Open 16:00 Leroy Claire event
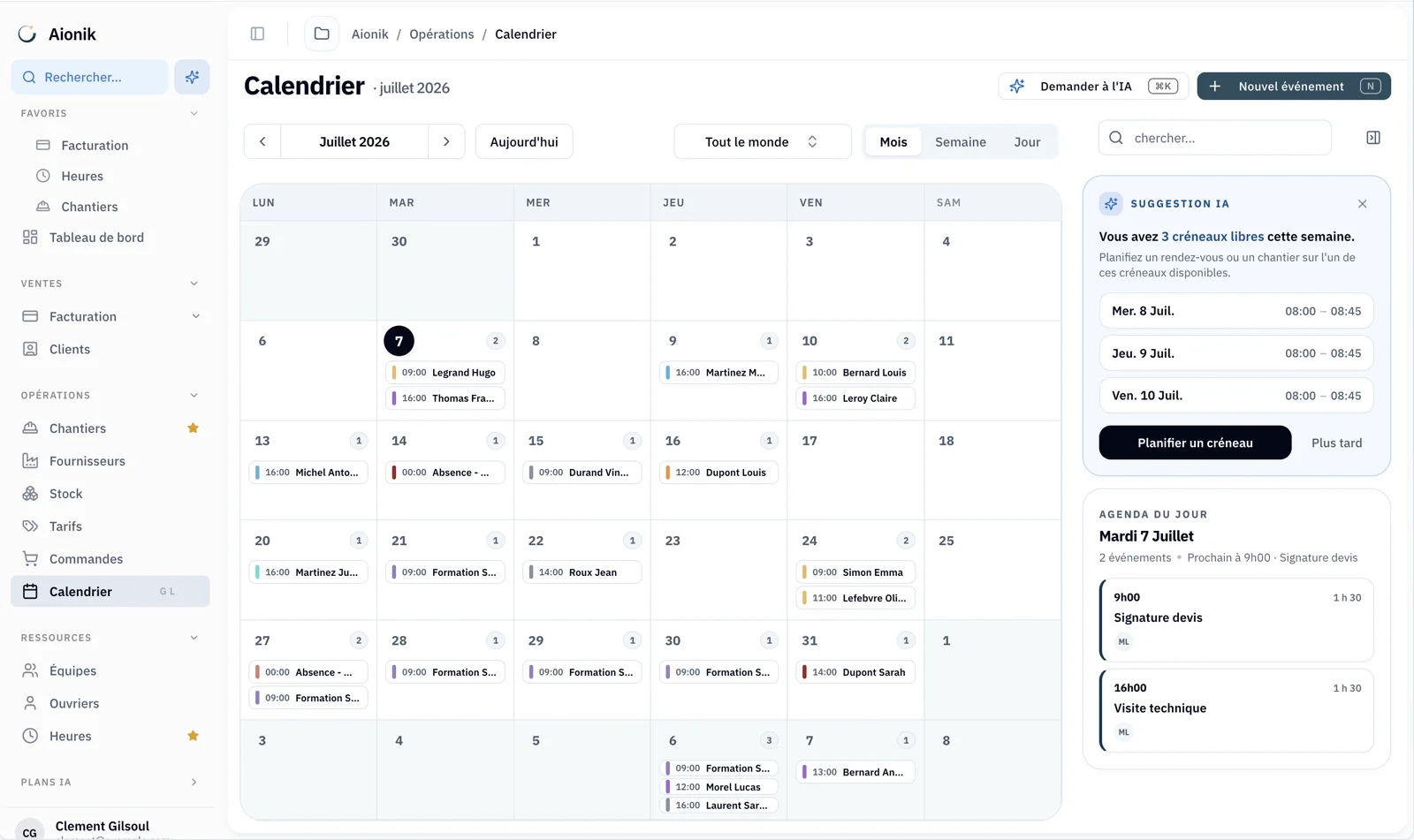1414x840 pixels. click(x=855, y=398)
